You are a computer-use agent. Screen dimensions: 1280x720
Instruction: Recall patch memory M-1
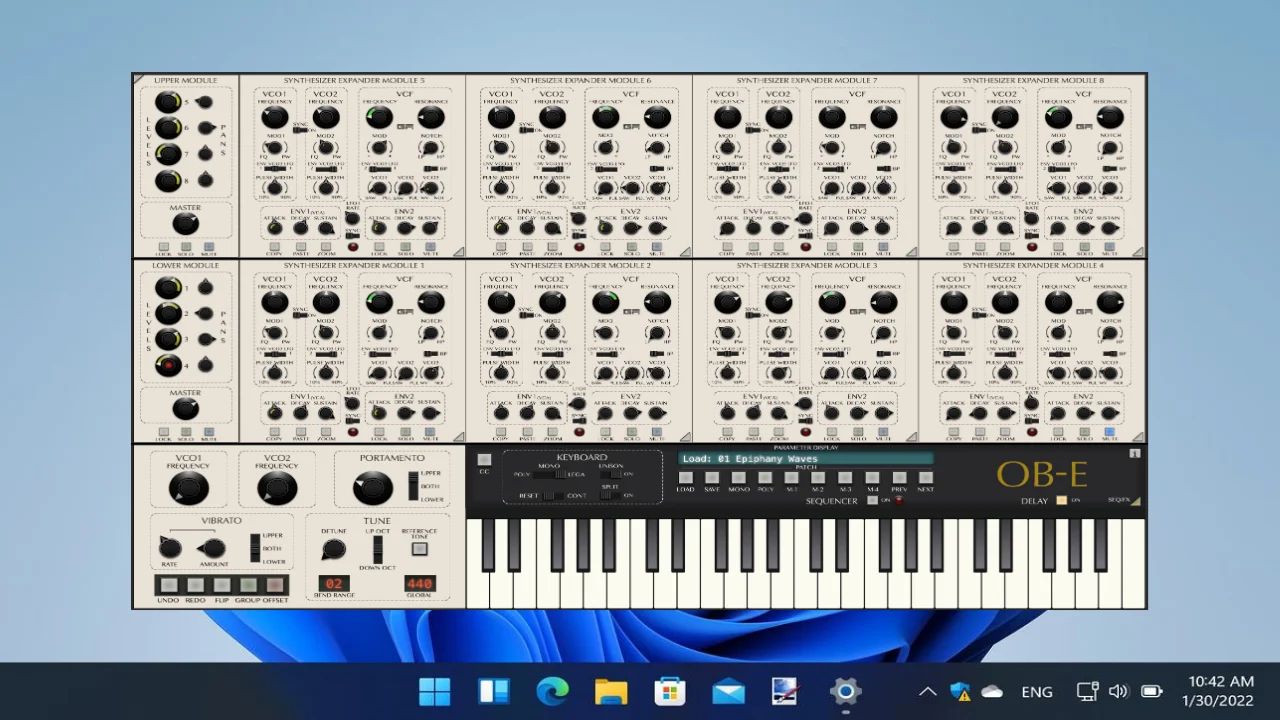click(x=792, y=478)
